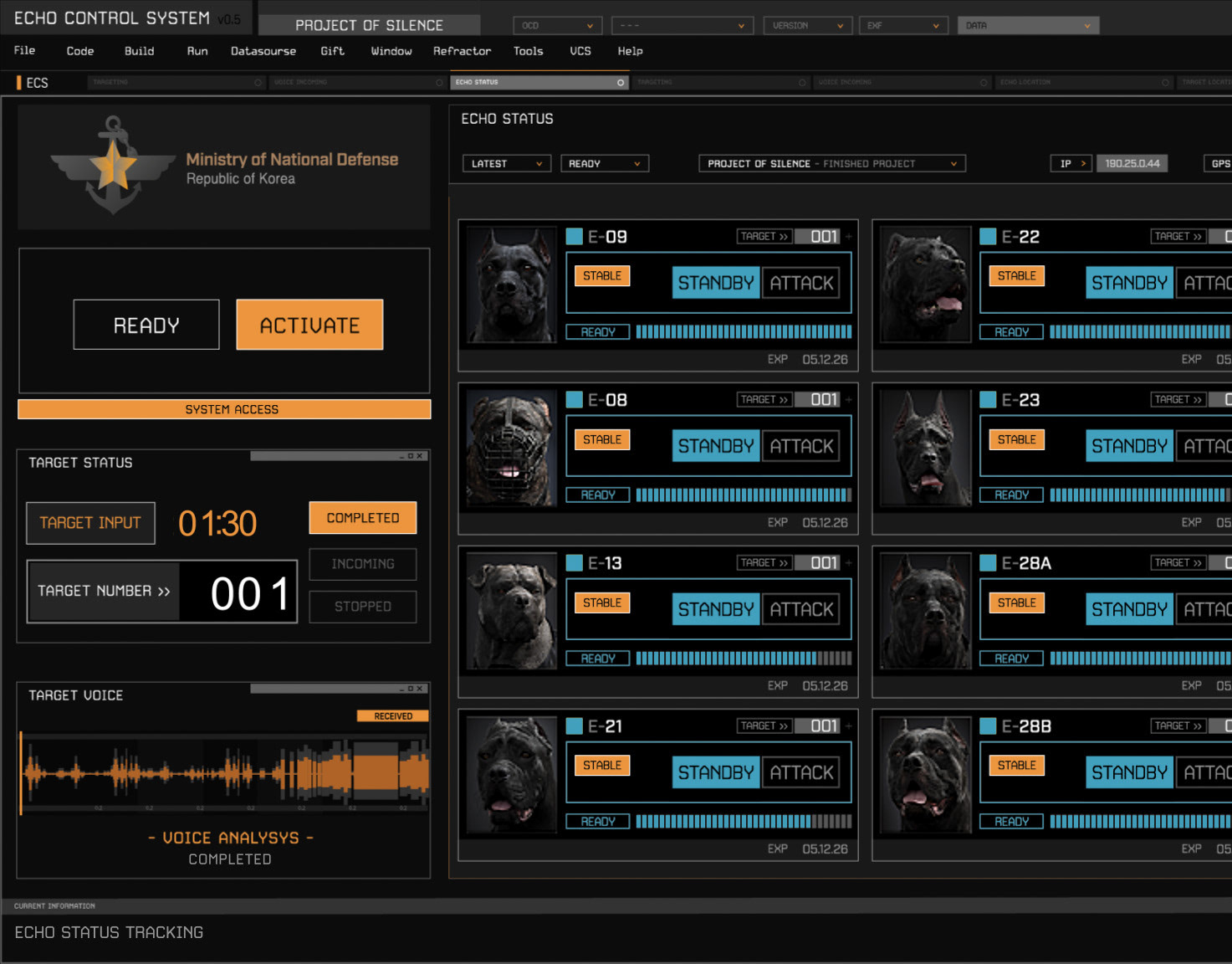Viewport: 1232px width, 964px height.
Task: Open the VCS menu
Action: (x=580, y=51)
